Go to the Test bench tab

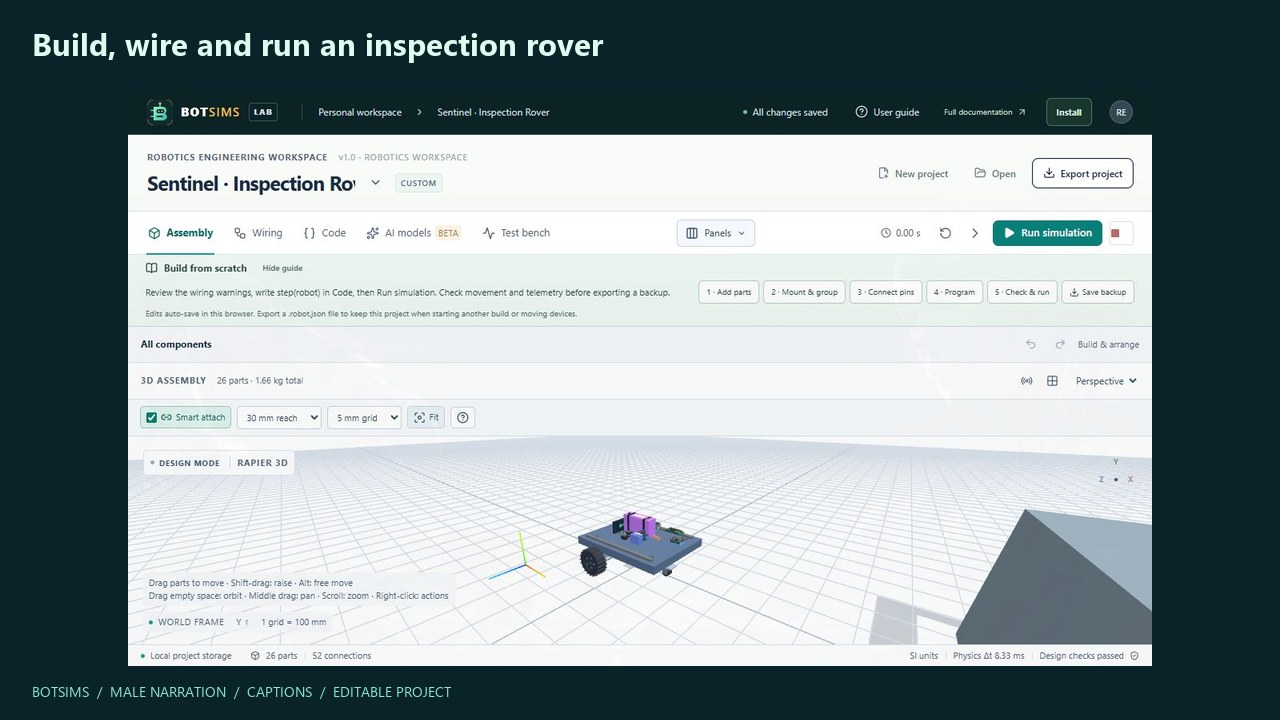(516, 233)
